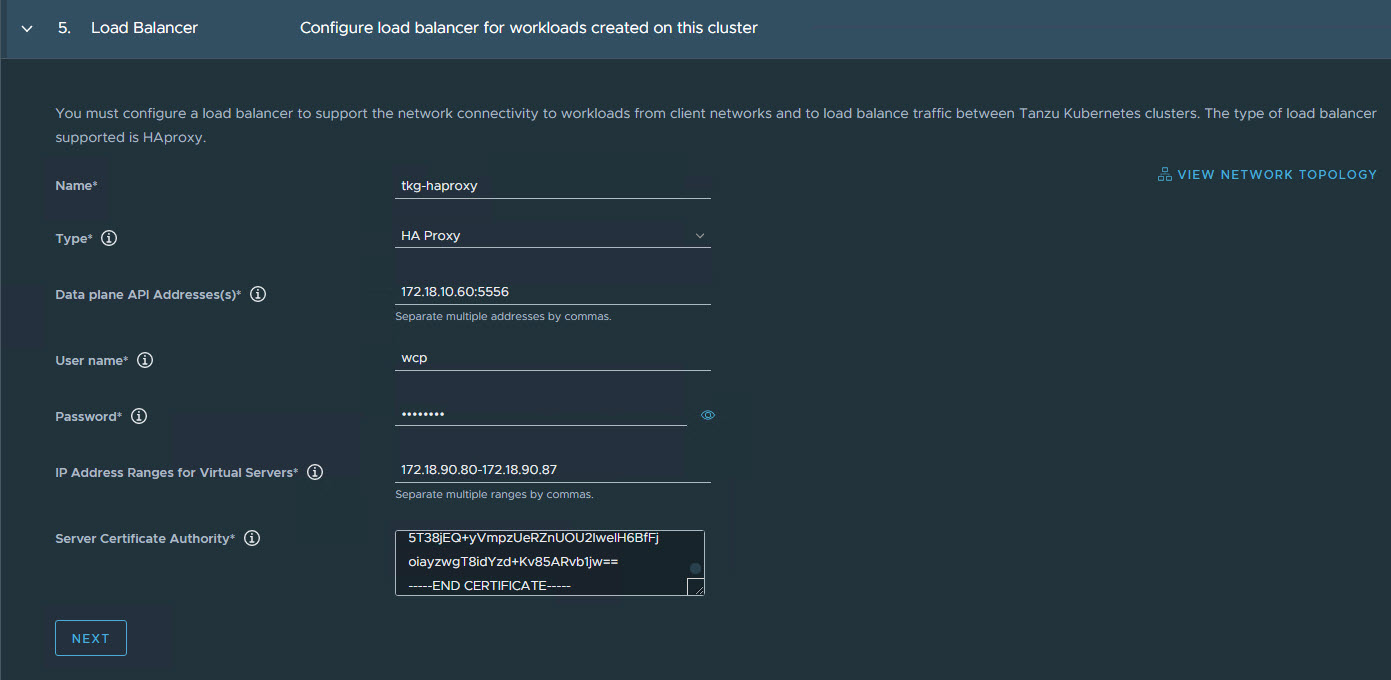Screen dimensions: 1391x680
Task: Click info icon next to User name
Action: coord(145,360)
